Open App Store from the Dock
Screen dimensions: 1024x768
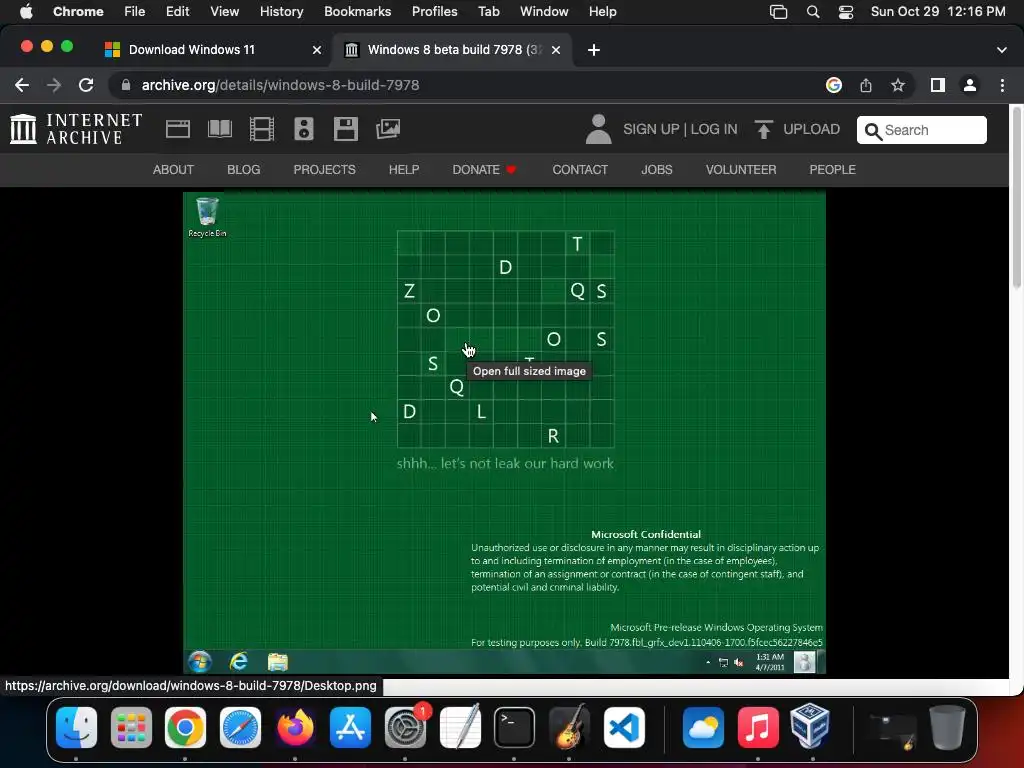[x=351, y=727]
